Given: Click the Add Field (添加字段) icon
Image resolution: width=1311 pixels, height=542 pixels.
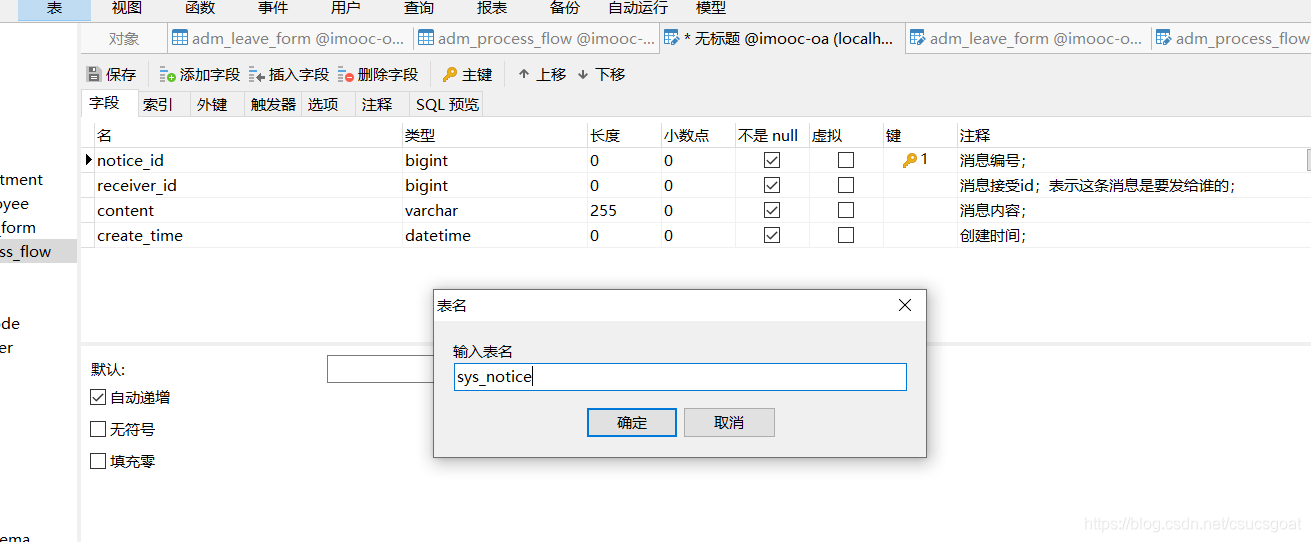Looking at the screenshot, I should click(x=168, y=74).
